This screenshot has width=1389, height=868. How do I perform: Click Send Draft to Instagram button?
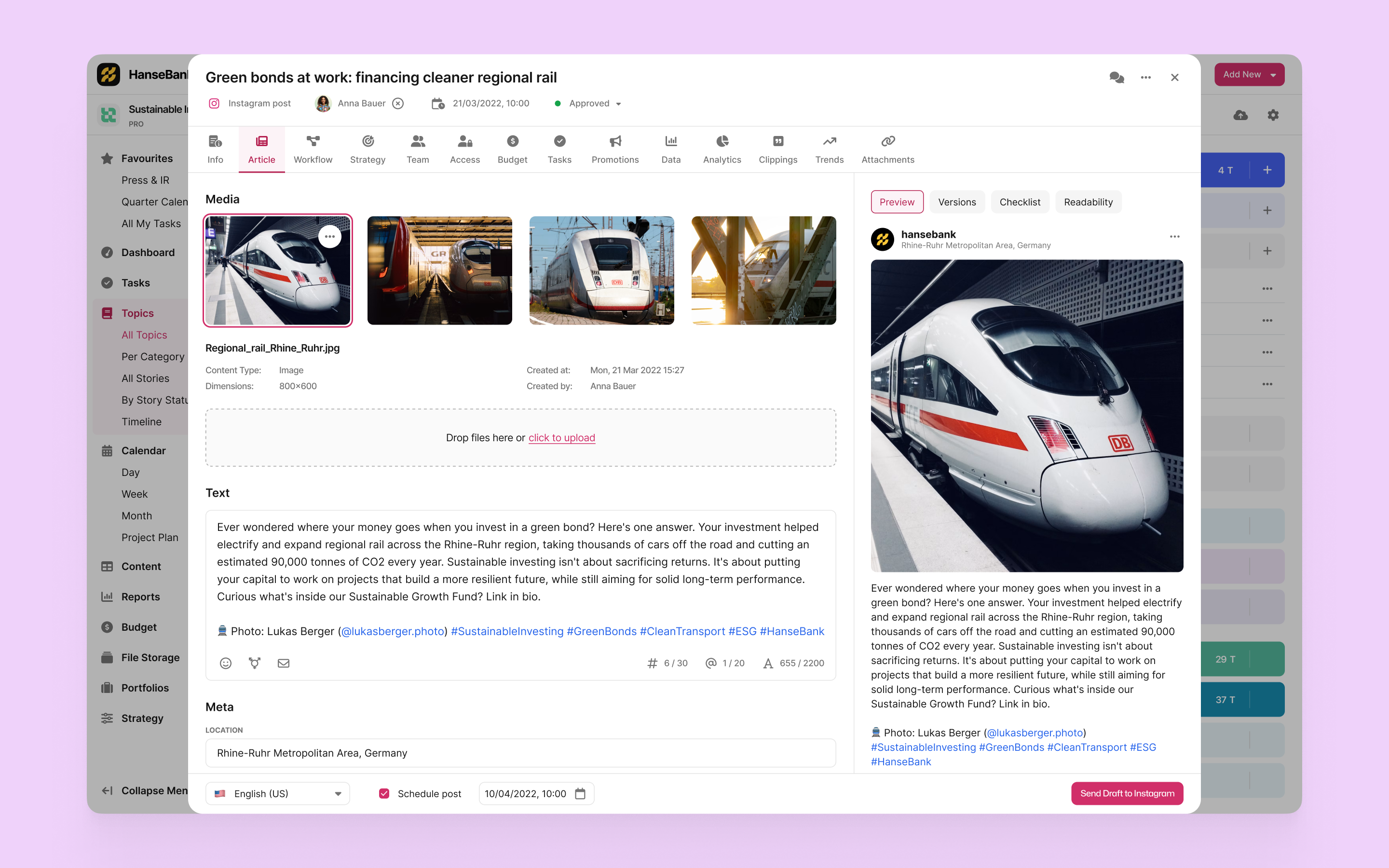coord(1127,793)
